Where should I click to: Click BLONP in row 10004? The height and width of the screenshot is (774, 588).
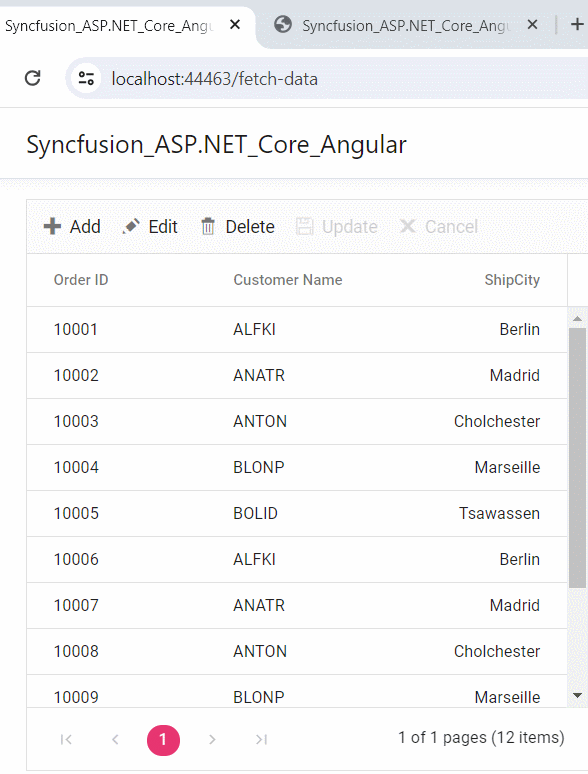259,467
